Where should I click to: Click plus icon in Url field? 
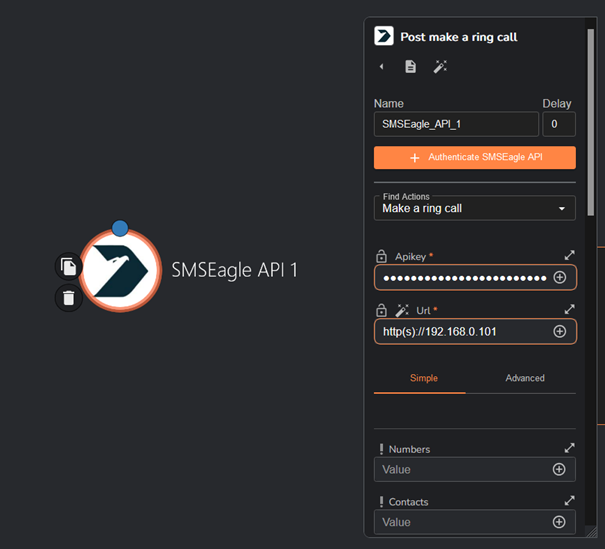click(560, 331)
